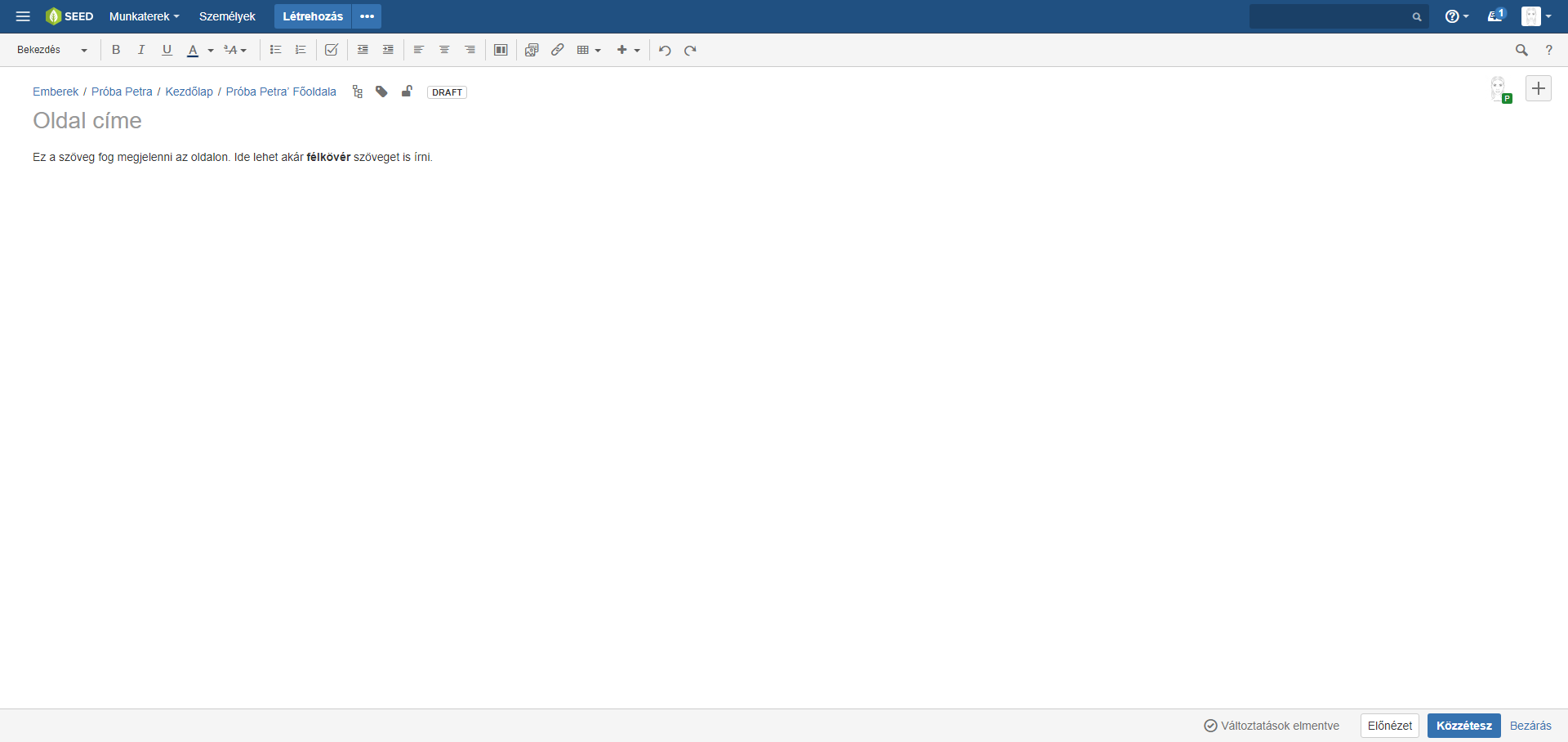This screenshot has height=742, width=1568.
Task: Toggle italic formatting
Action: tap(141, 50)
